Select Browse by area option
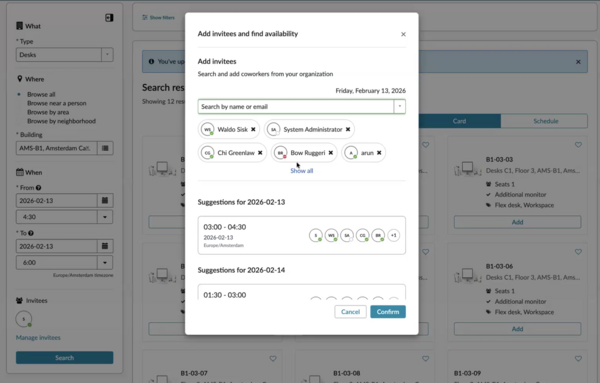 coord(48,112)
